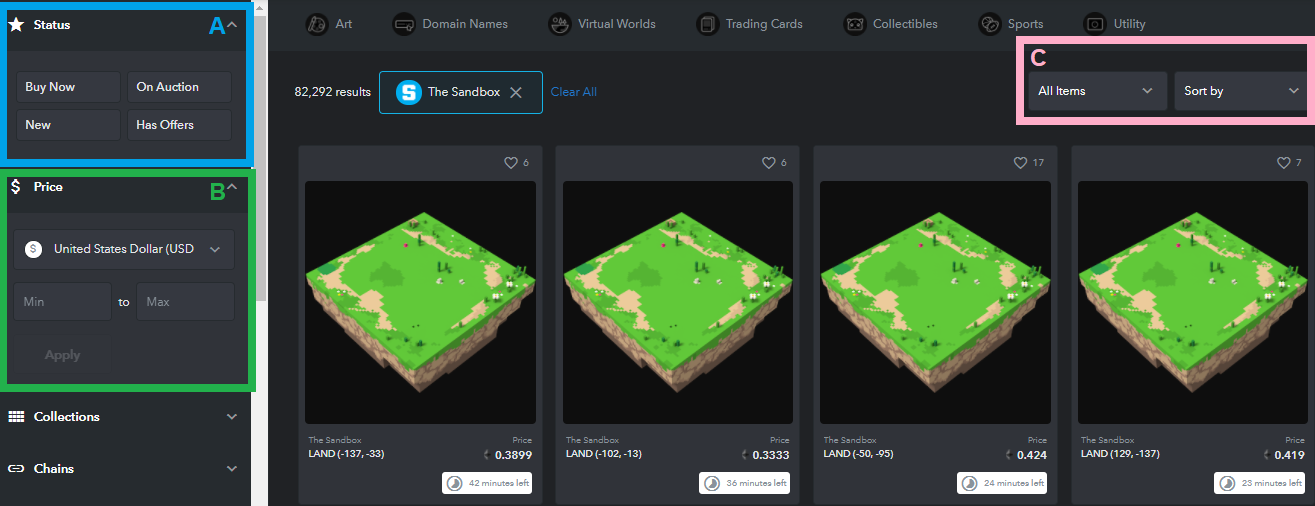
Task: Toggle the Buy Now status filter
Action: (67, 87)
